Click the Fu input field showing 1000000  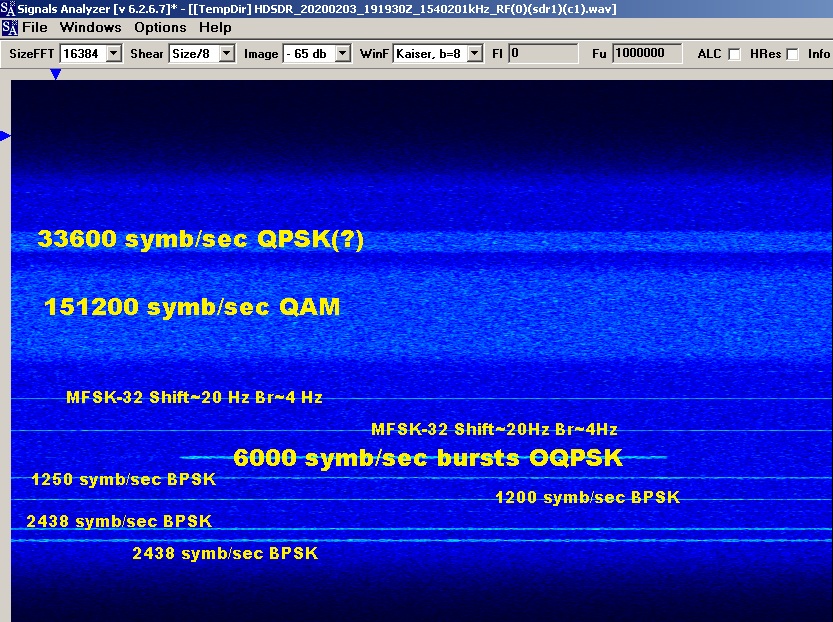tap(647, 54)
